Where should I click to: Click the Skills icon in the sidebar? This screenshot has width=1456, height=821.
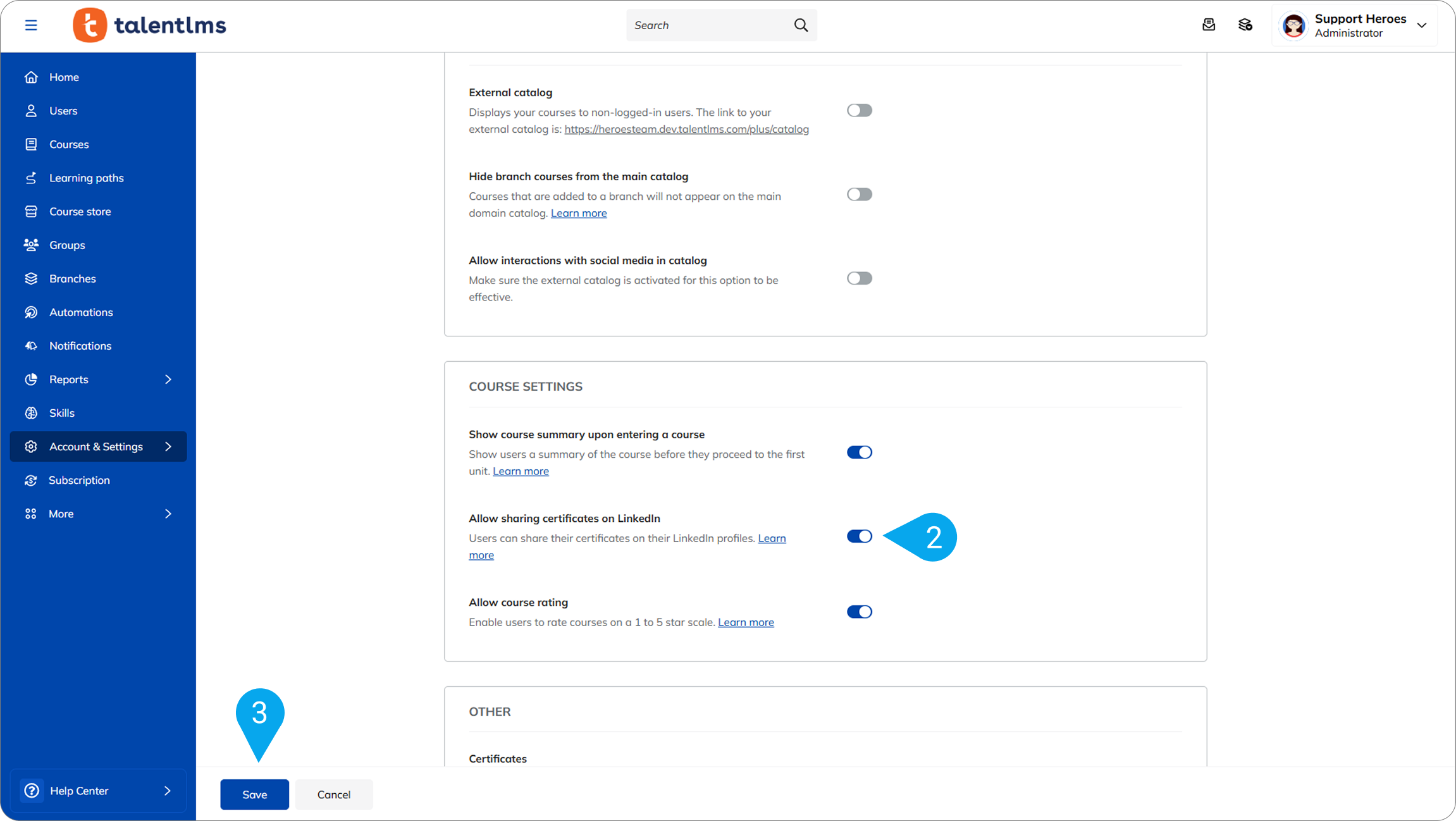click(31, 413)
